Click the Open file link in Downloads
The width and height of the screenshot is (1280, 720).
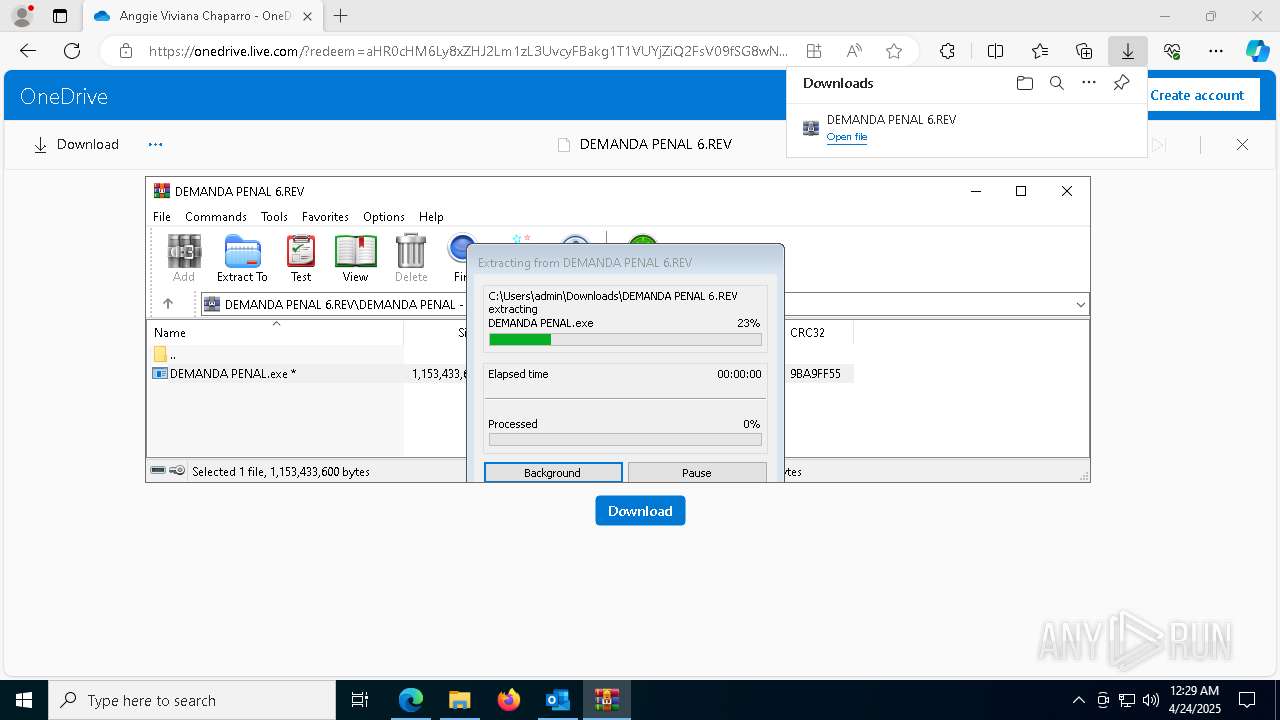pyautogui.click(x=847, y=137)
